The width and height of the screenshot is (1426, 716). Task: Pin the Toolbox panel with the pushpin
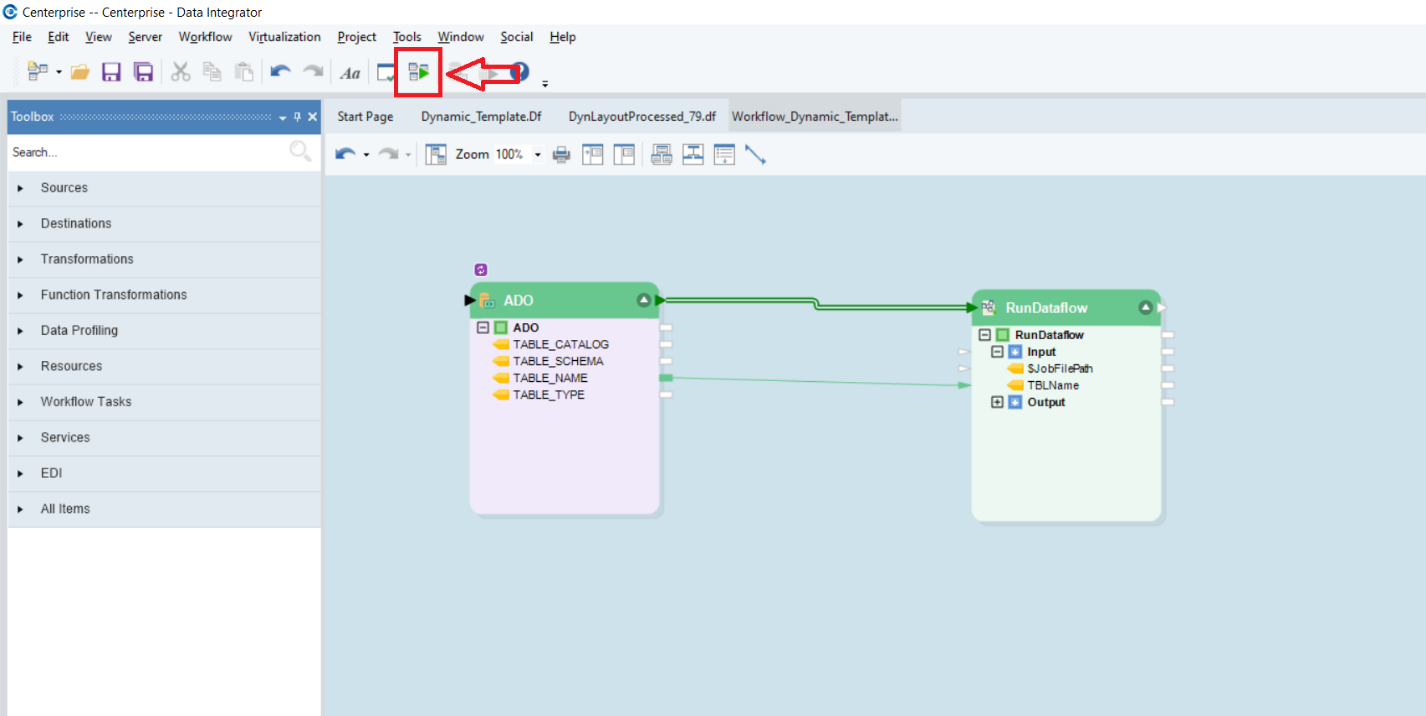(297, 117)
